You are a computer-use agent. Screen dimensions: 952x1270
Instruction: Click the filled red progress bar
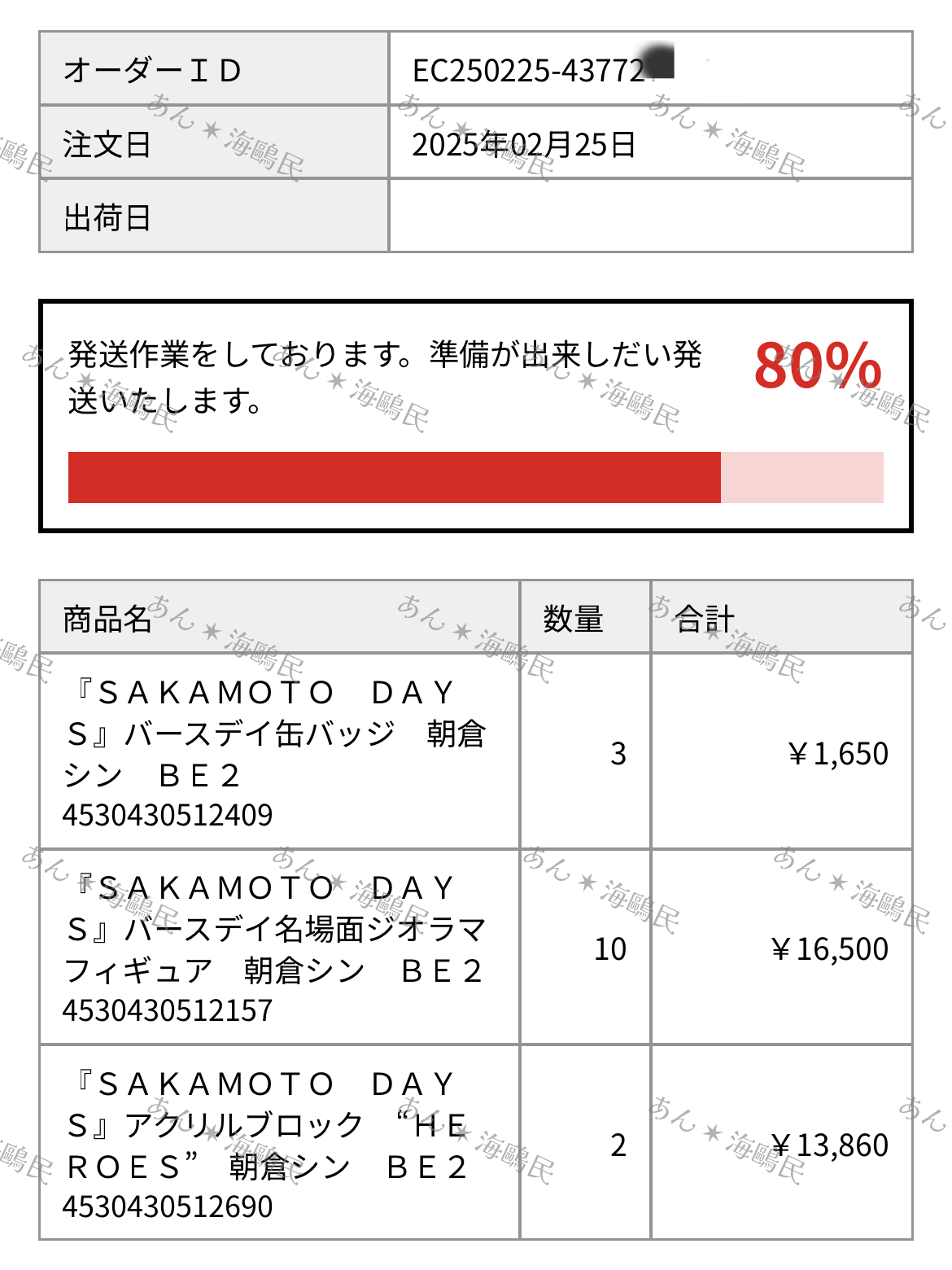[395, 477]
